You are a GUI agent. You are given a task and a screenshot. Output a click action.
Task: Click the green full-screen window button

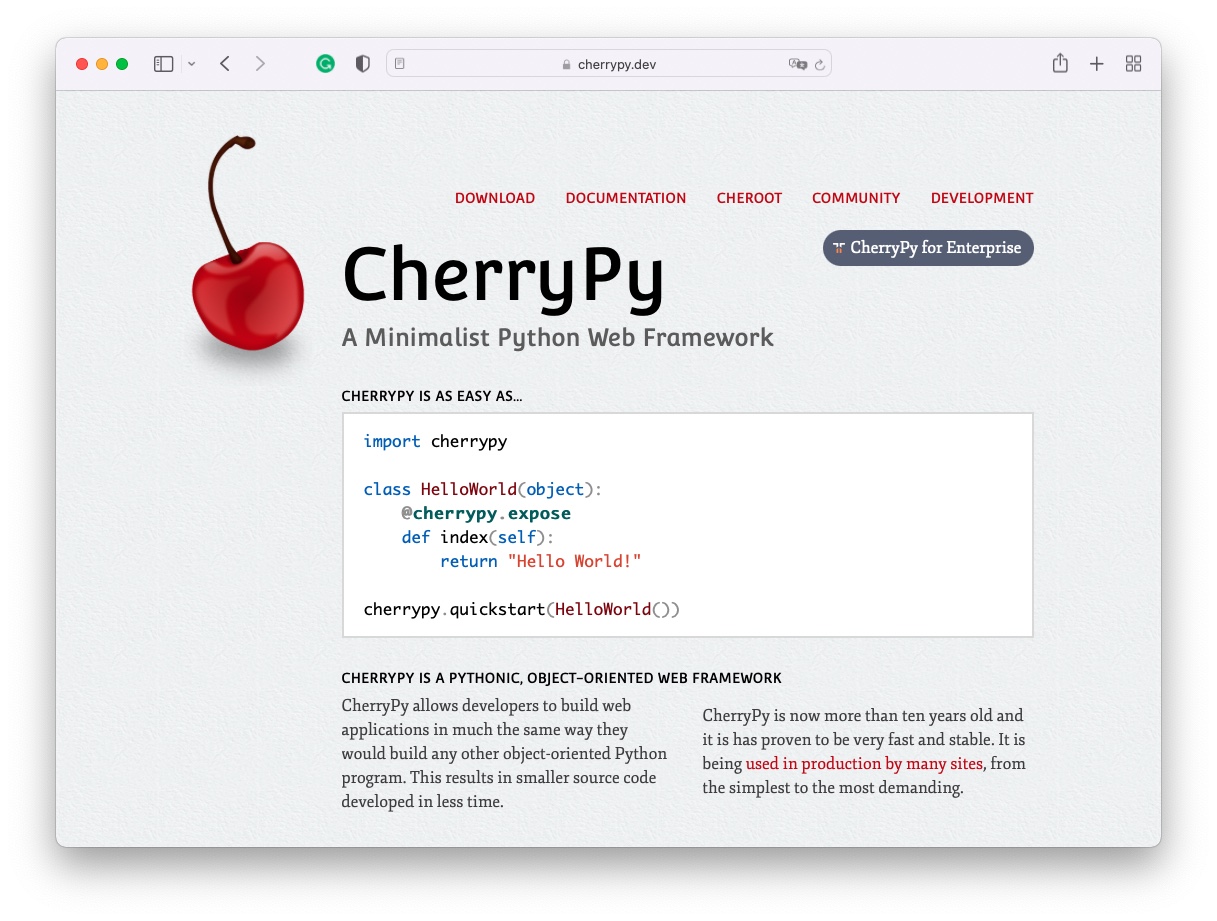click(x=122, y=64)
